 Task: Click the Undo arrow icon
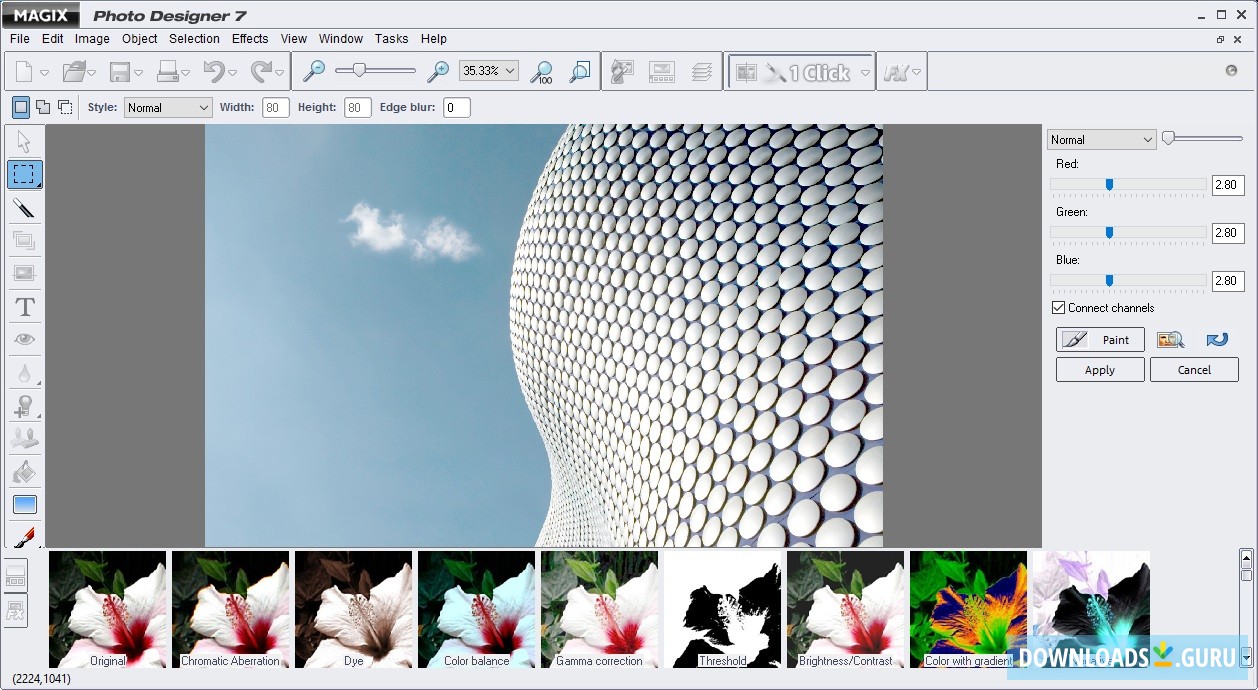click(214, 72)
